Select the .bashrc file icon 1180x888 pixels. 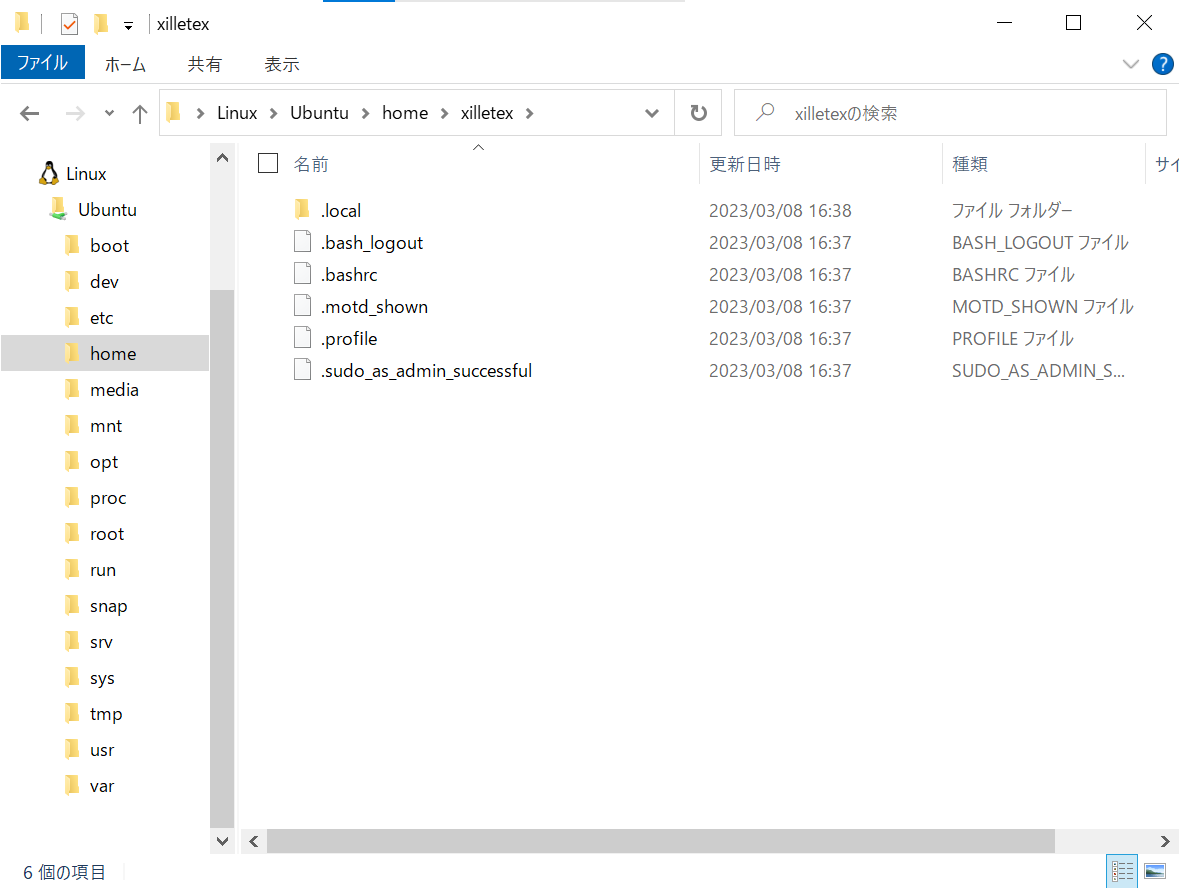303,273
